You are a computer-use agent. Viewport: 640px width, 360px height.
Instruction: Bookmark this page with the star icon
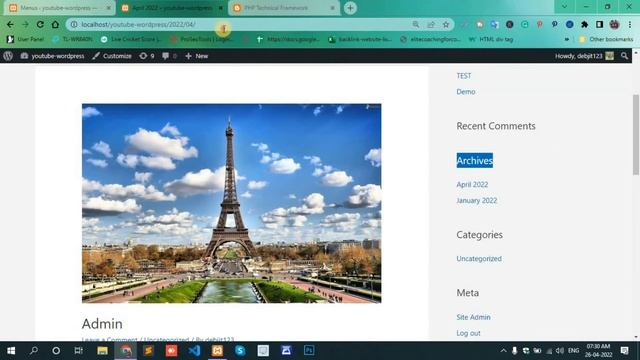pyautogui.click(x=446, y=24)
